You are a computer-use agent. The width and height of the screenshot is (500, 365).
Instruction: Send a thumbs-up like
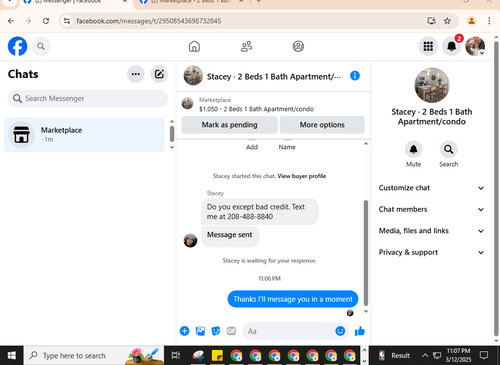tap(360, 331)
